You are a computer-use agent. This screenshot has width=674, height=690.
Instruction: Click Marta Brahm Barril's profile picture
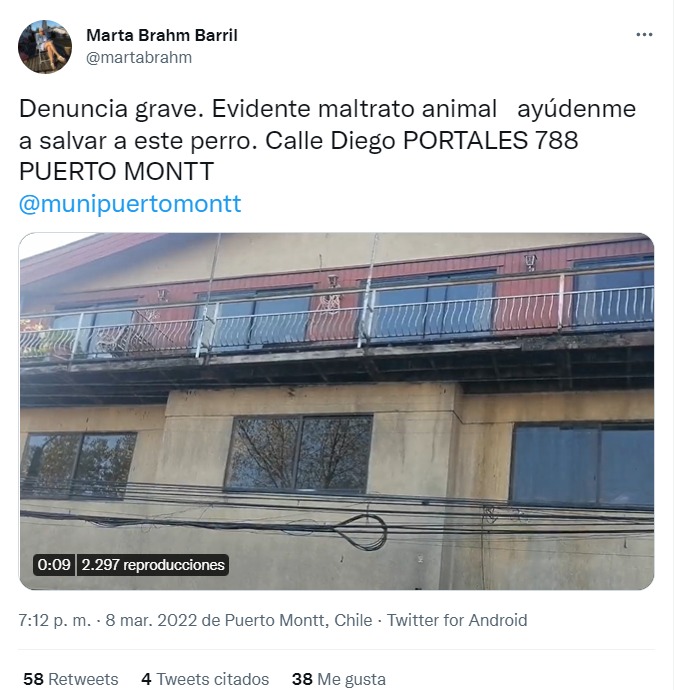(x=45, y=47)
